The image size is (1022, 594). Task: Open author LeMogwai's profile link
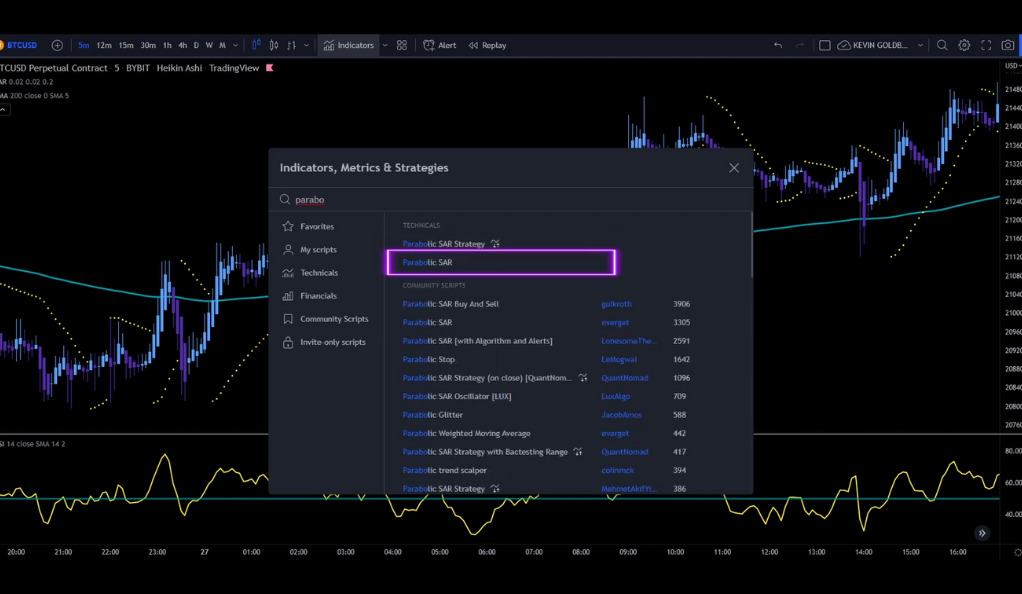click(619, 359)
